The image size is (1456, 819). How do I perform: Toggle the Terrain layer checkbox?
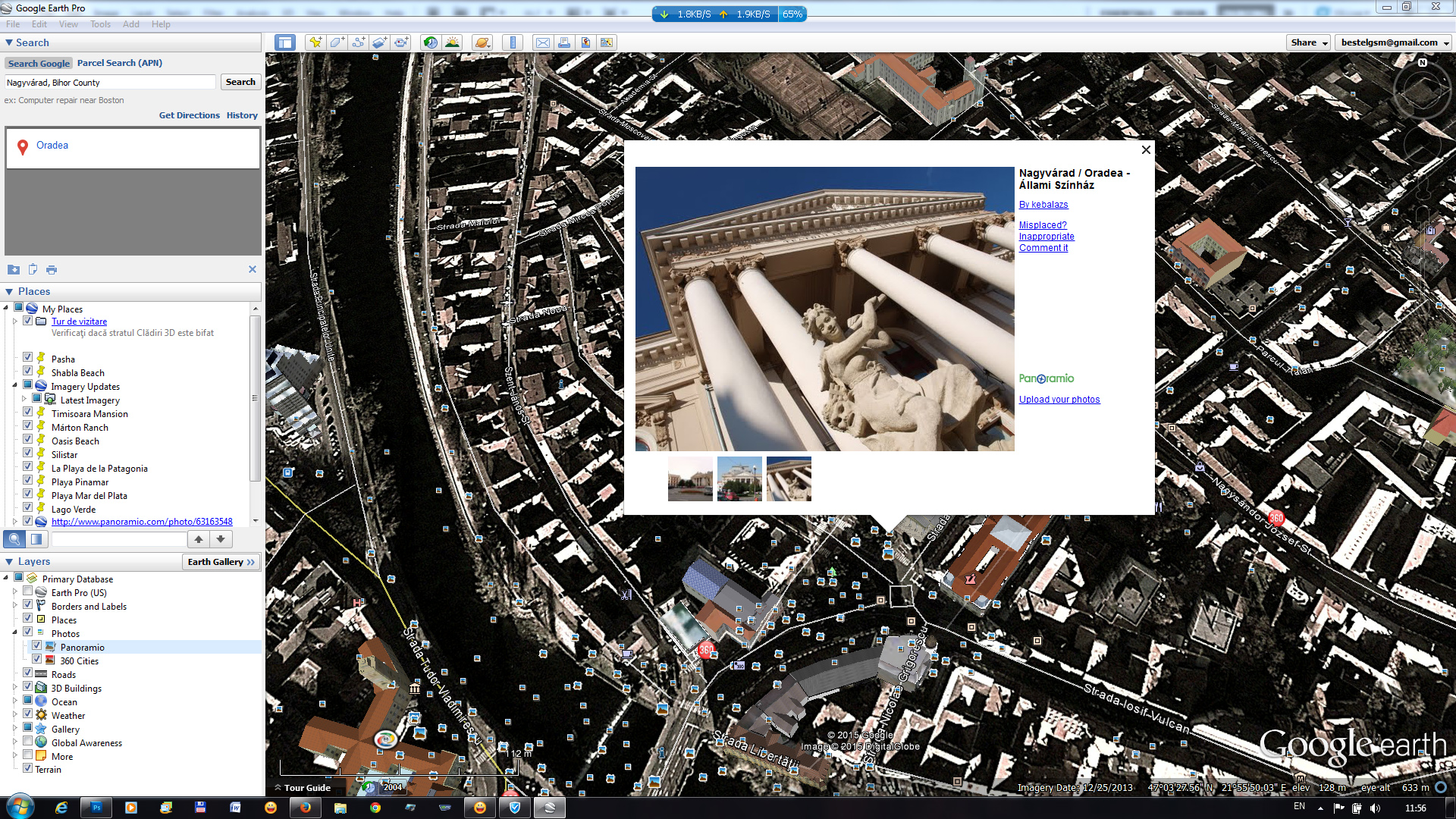tap(28, 768)
